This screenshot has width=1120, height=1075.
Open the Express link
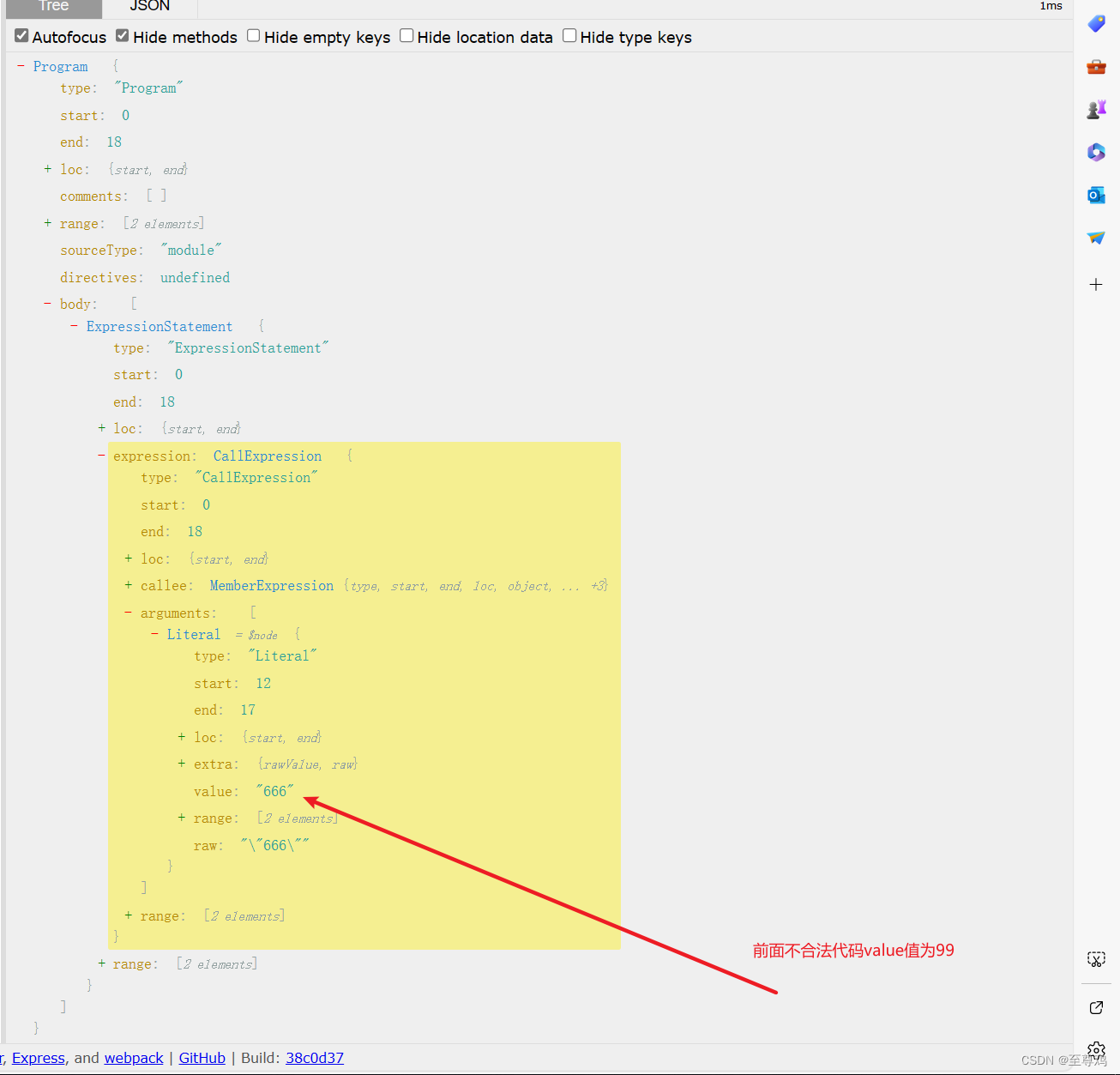[x=39, y=1058]
